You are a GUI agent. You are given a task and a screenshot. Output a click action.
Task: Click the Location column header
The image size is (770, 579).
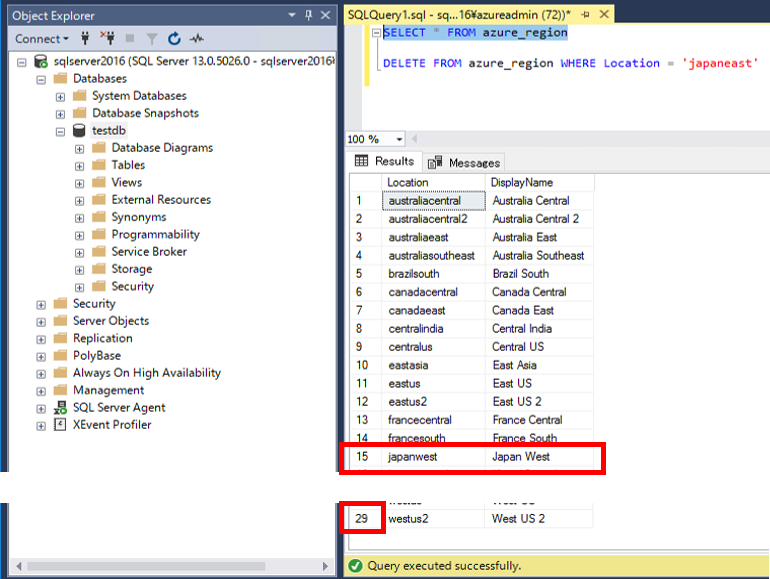(x=433, y=182)
